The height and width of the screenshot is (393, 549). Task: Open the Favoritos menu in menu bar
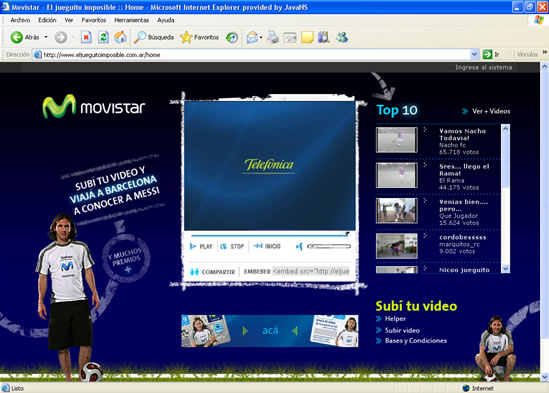94,20
